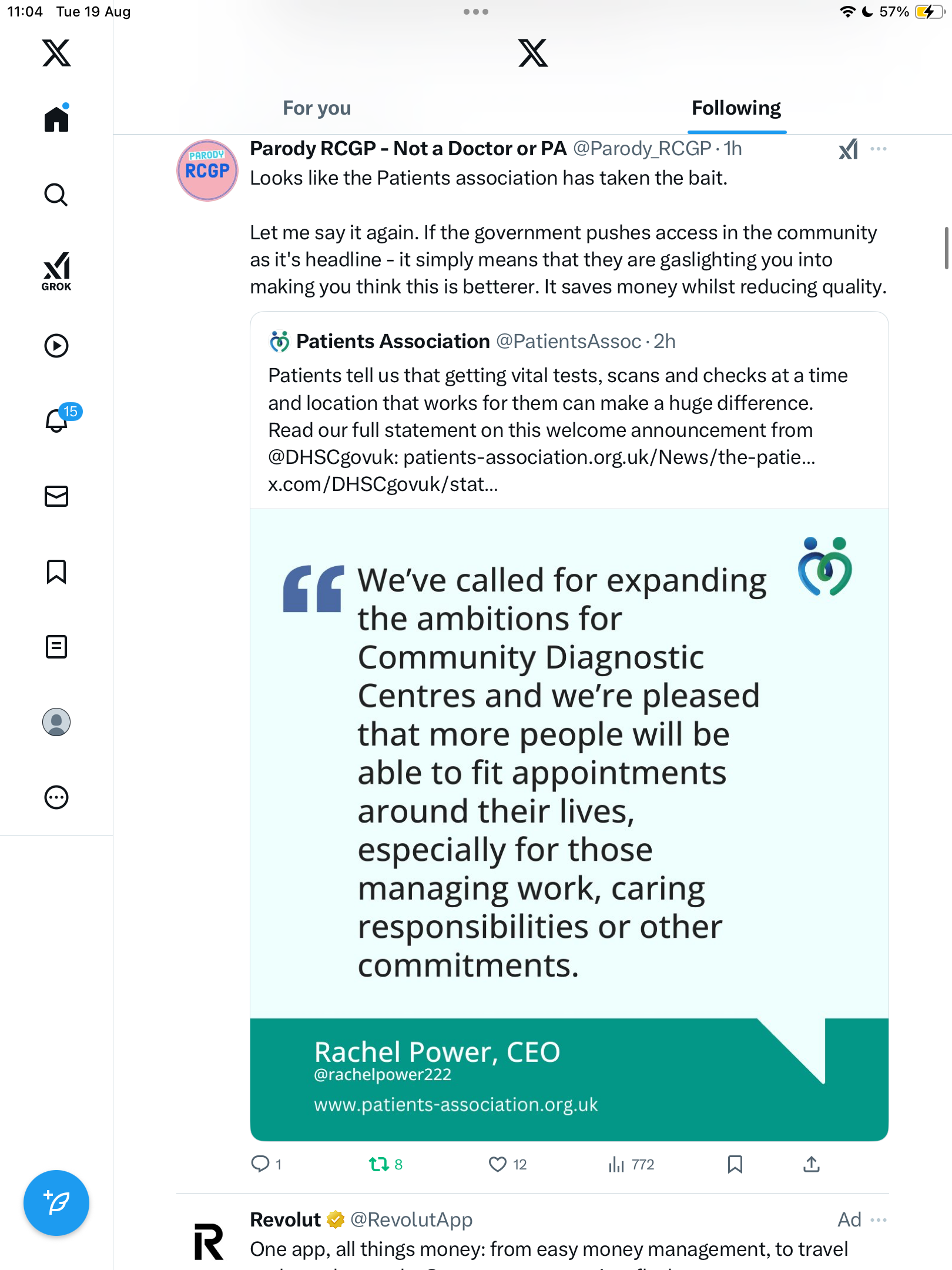Open the Search magnifier in sidebar
This screenshot has height=1270, width=952.
[x=56, y=195]
